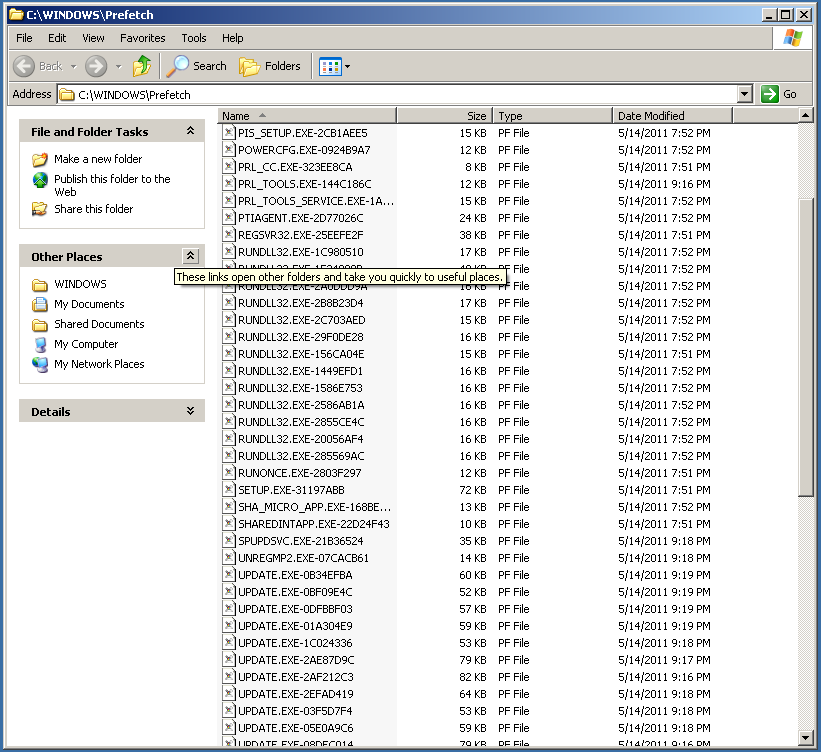Screen dimensions: 821x752
Task: Select file SHAREDINTAPP.EXE-22D24F43
Action: point(314,524)
